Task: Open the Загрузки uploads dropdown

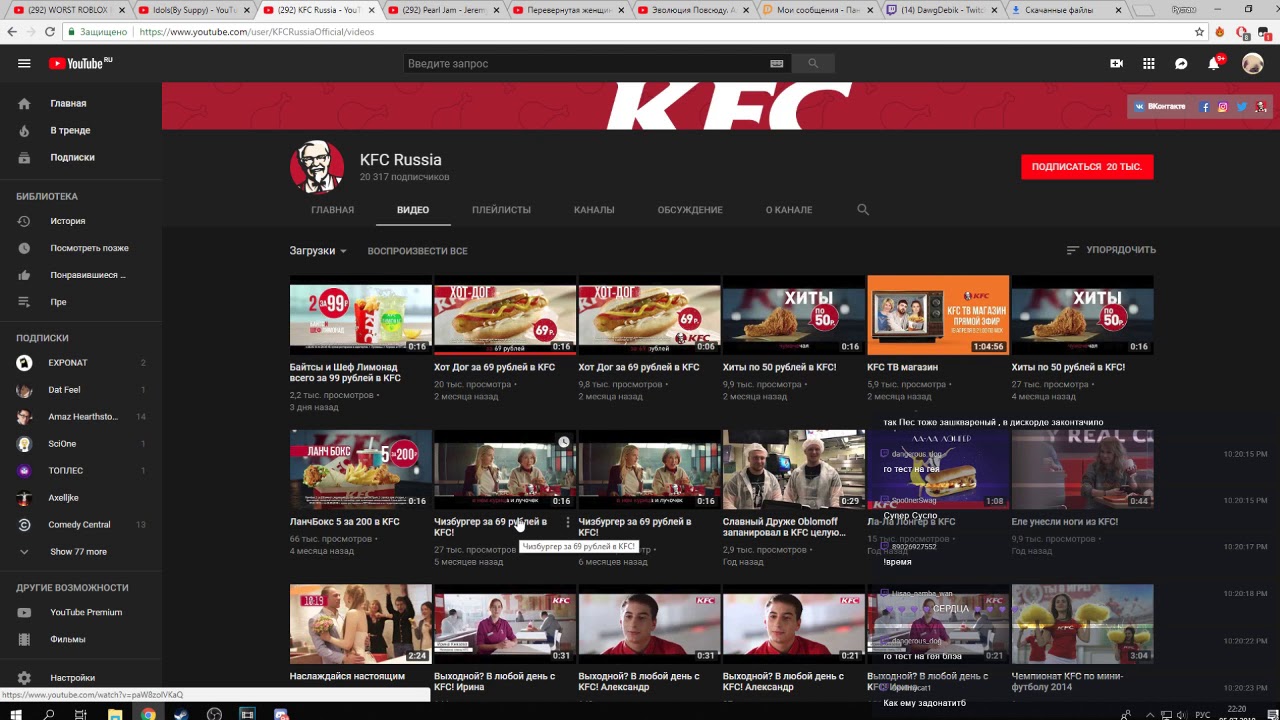Action: 318,251
